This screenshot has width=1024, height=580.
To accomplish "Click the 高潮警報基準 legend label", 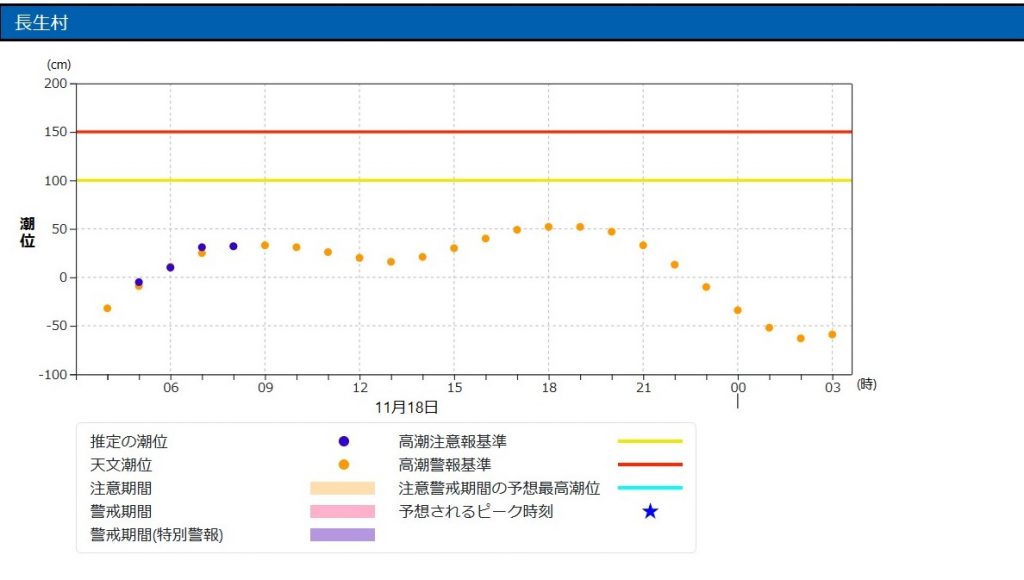I will 445,465.
